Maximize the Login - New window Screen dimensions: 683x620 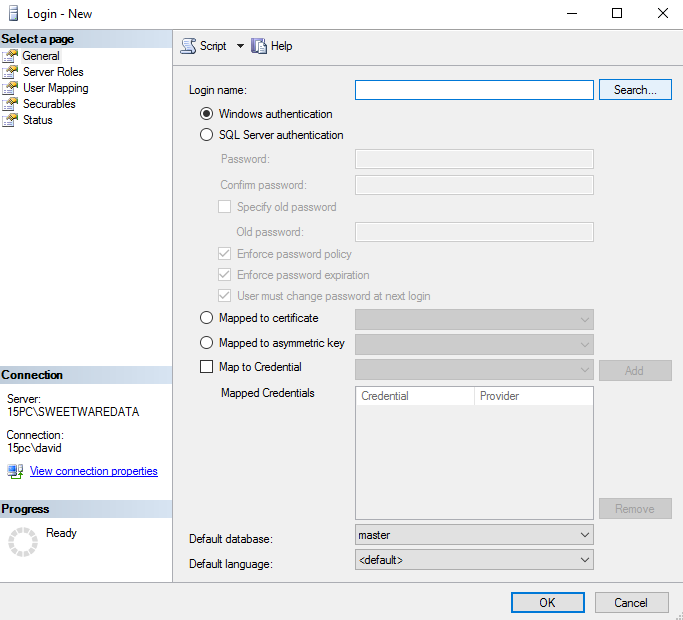click(617, 14)
